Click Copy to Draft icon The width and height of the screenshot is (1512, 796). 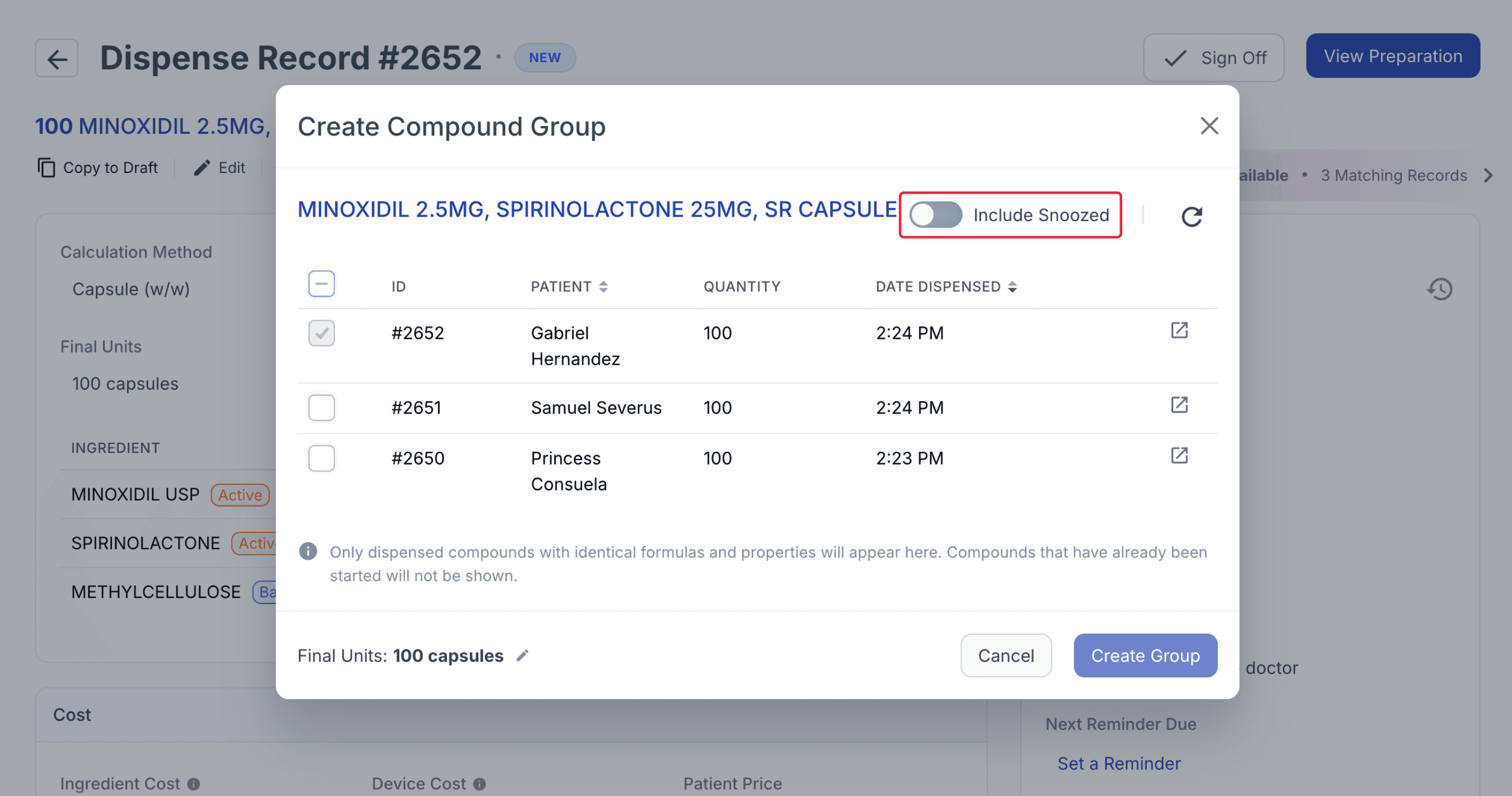(46, 168)
